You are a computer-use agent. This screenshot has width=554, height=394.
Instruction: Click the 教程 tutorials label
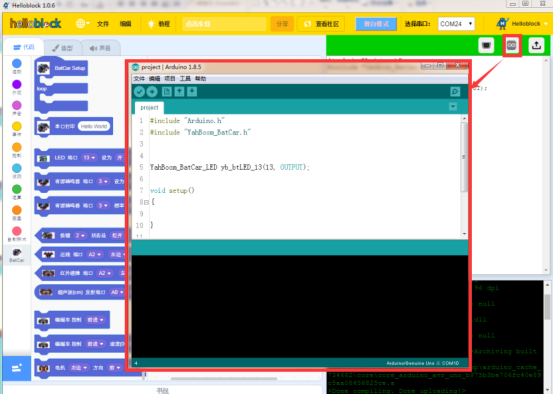[164, 24]
